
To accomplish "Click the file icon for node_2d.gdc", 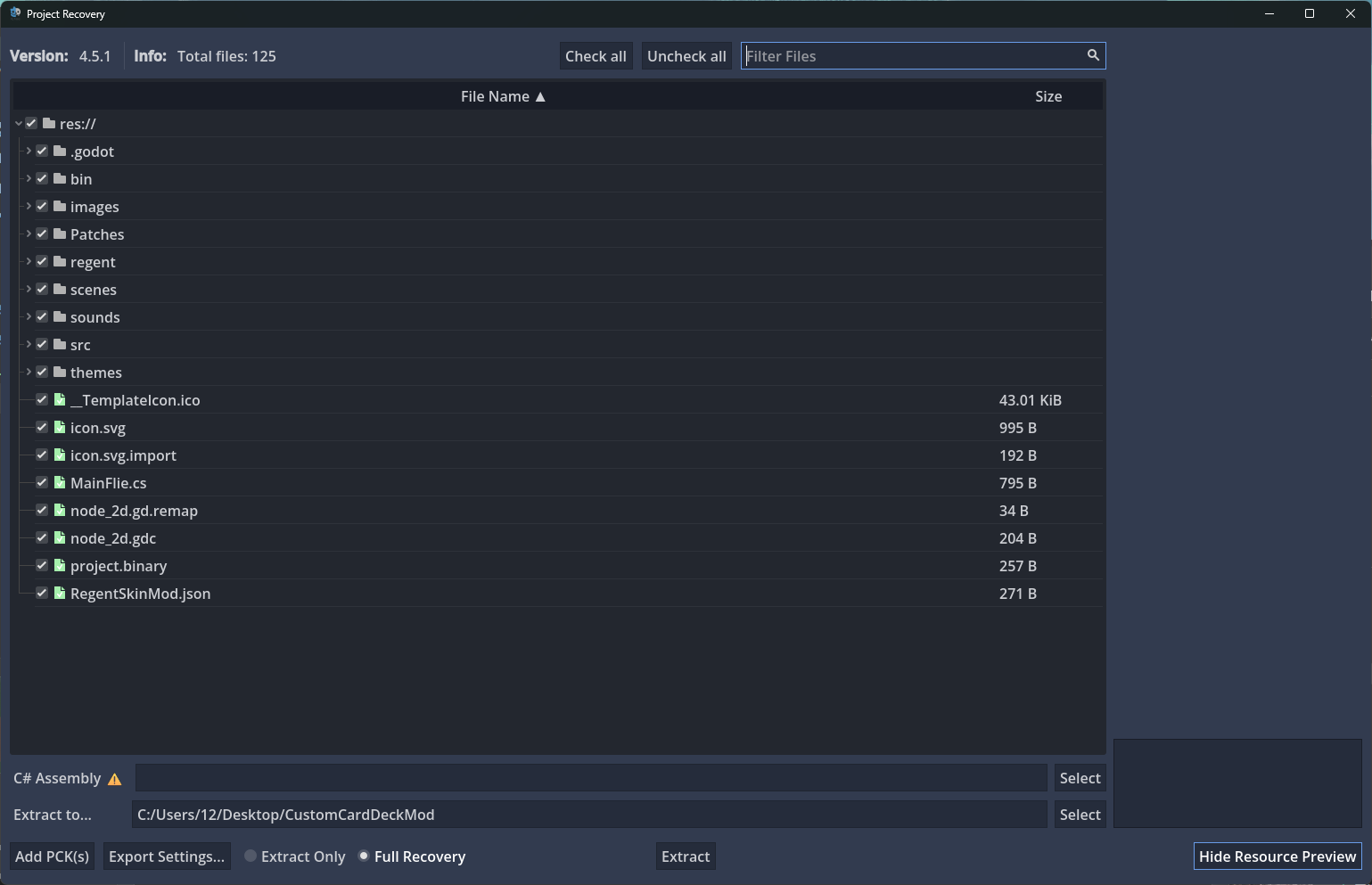I will (60, 537).
